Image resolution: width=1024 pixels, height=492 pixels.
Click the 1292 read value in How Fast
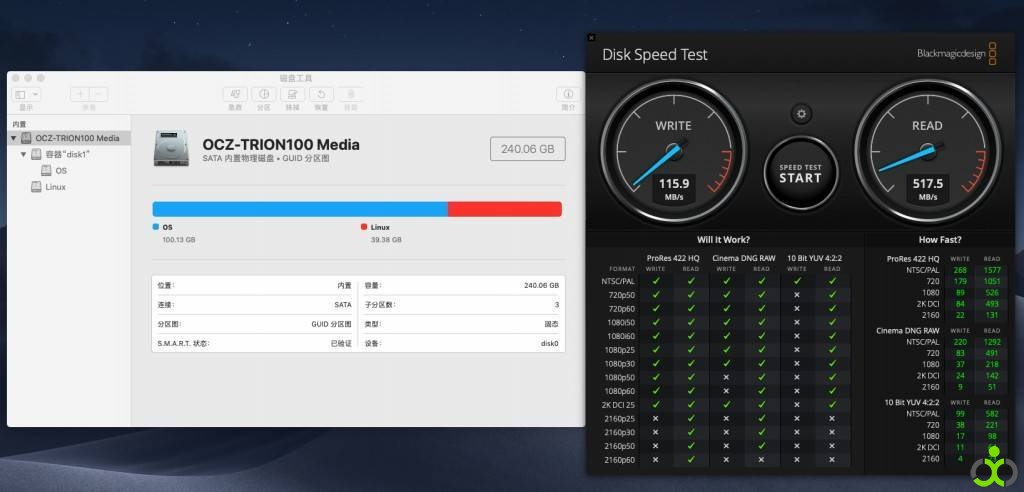pos(991,342)
